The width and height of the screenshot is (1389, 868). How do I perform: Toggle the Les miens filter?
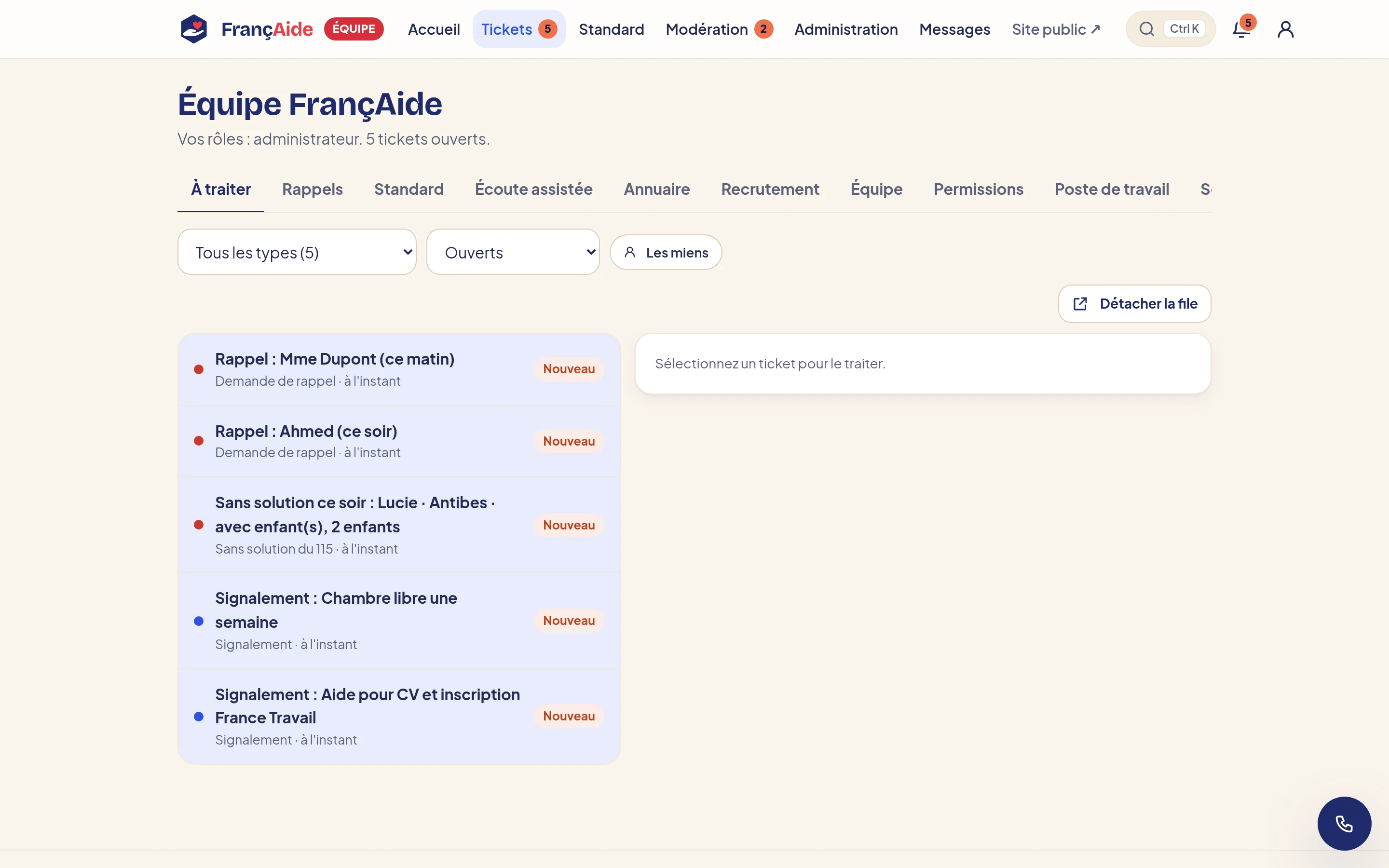666,252
